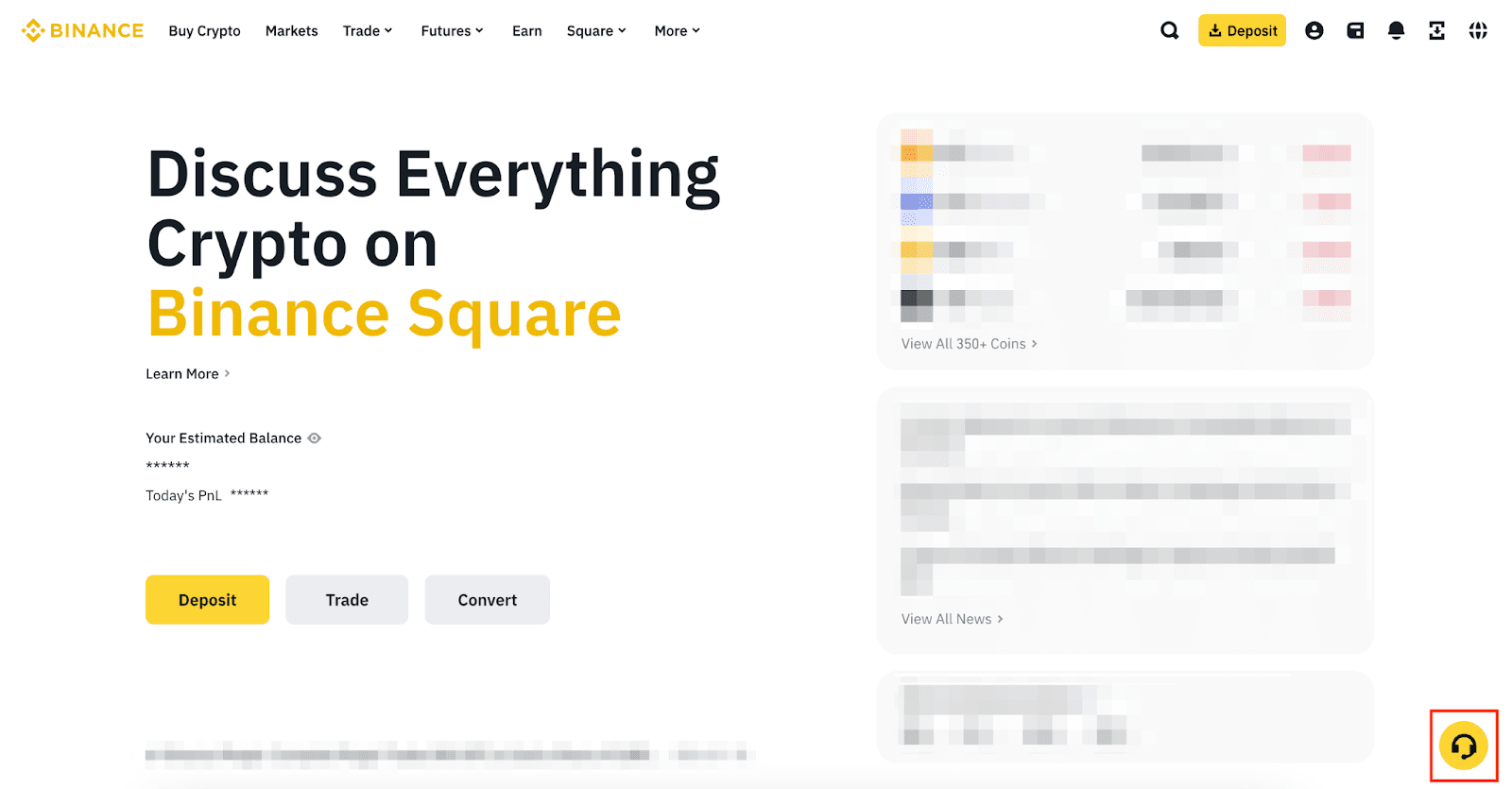This screenshot has width=1512, height=789.
Task: Open the language globe icon
Action: [x=1478, y=30]
